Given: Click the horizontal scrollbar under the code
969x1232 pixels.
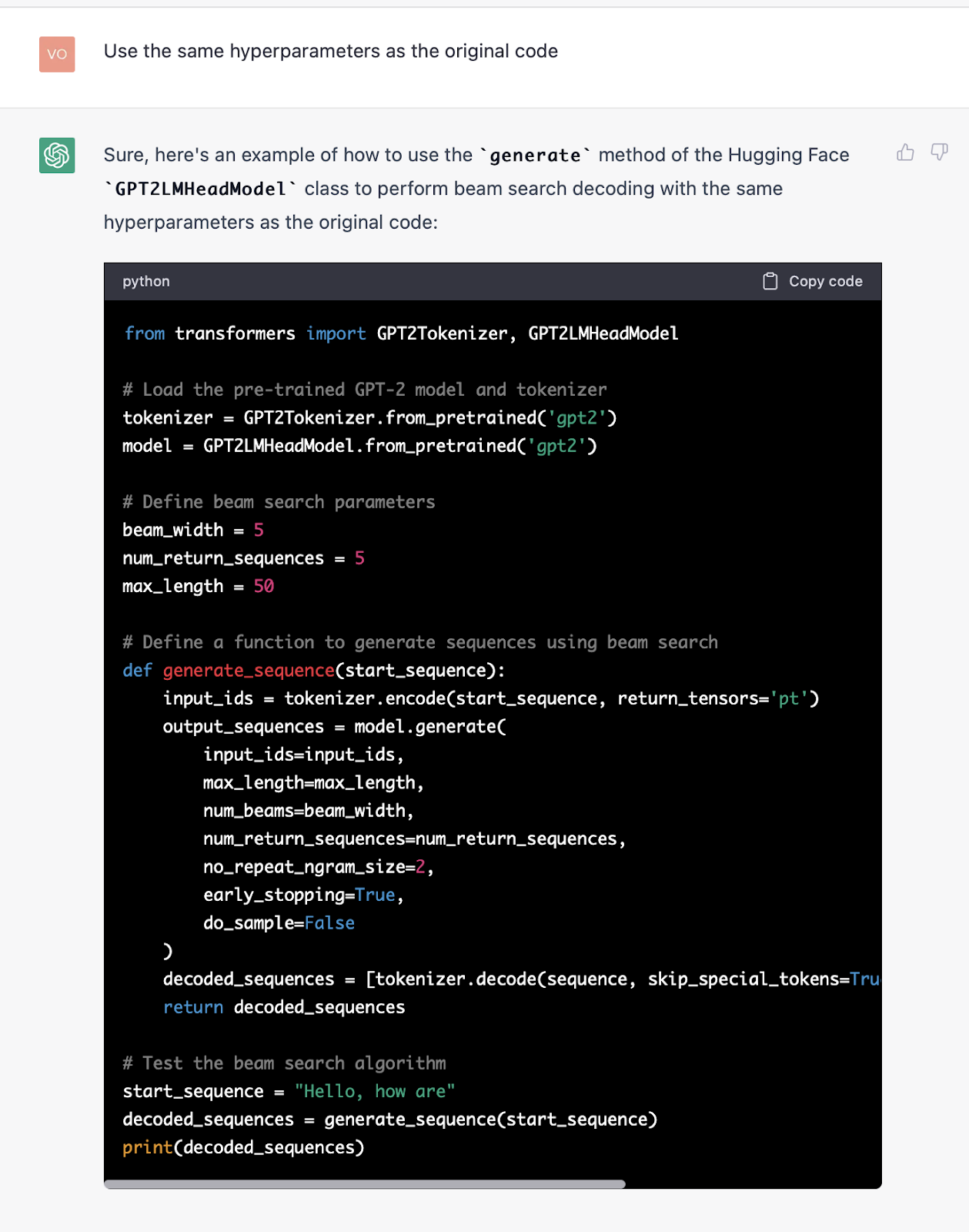Looking at the screenshot, I should click(365, 1184).
